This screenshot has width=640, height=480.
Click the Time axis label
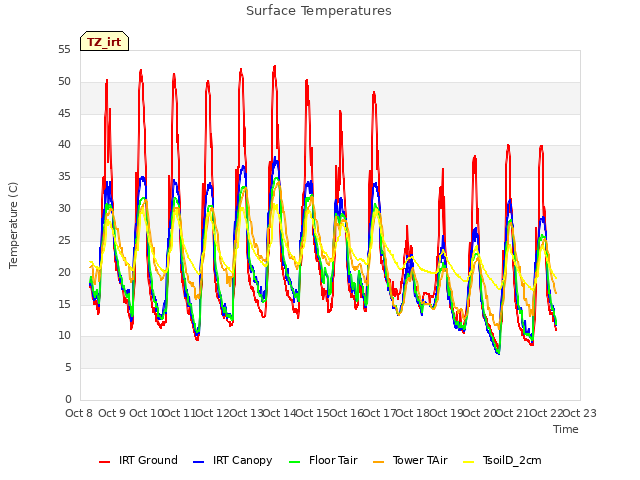566,429
